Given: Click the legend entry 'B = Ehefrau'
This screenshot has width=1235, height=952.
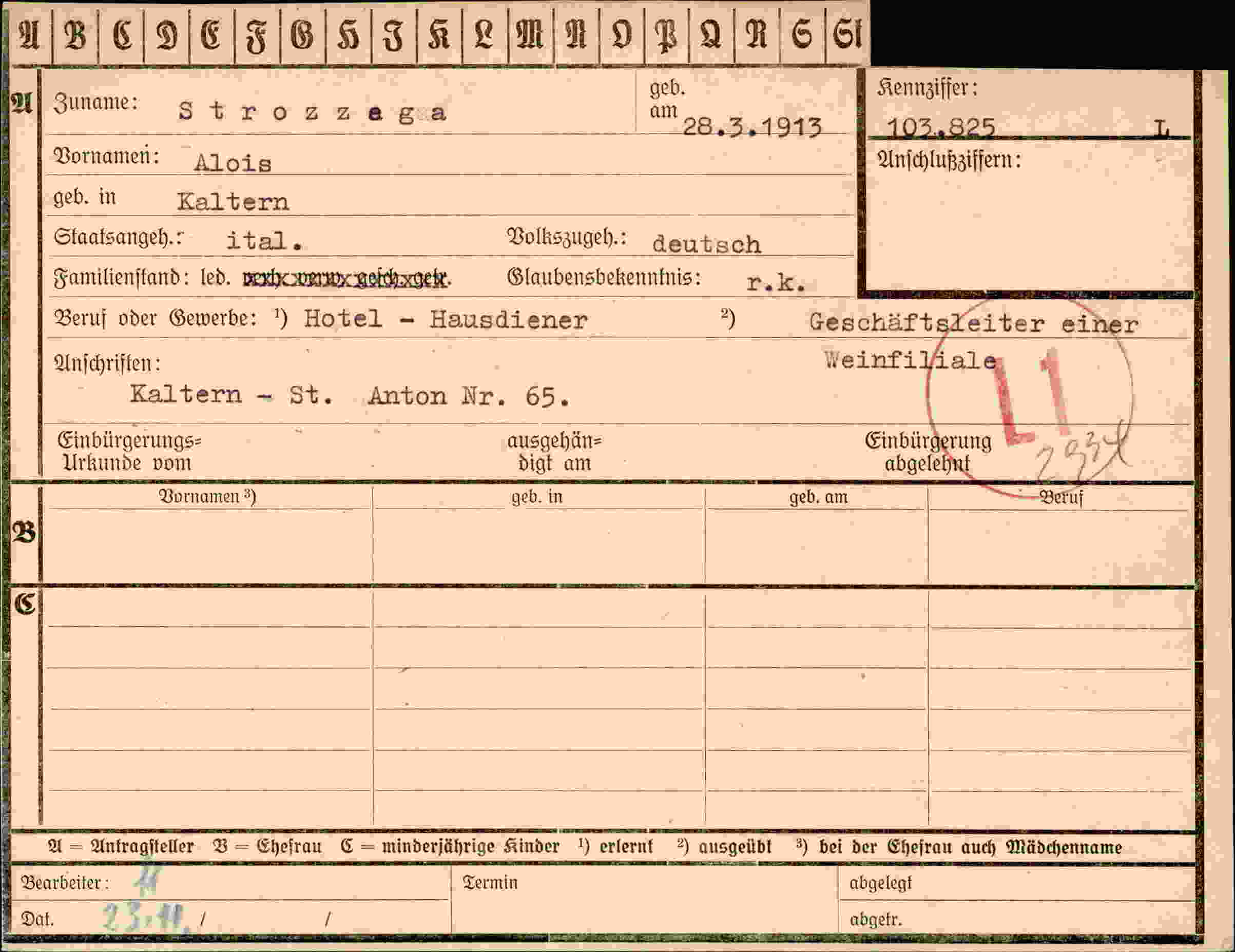Looking at the screenshot, I should point(267,846).
